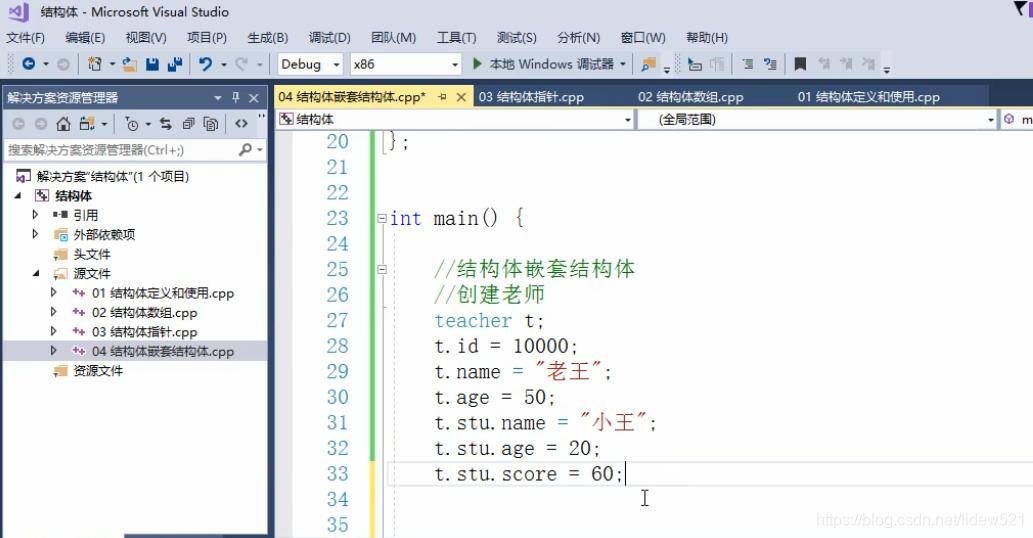1033x538 pixels.
Task: Collapse the 源文件 folder node
Action: (36, 273)
